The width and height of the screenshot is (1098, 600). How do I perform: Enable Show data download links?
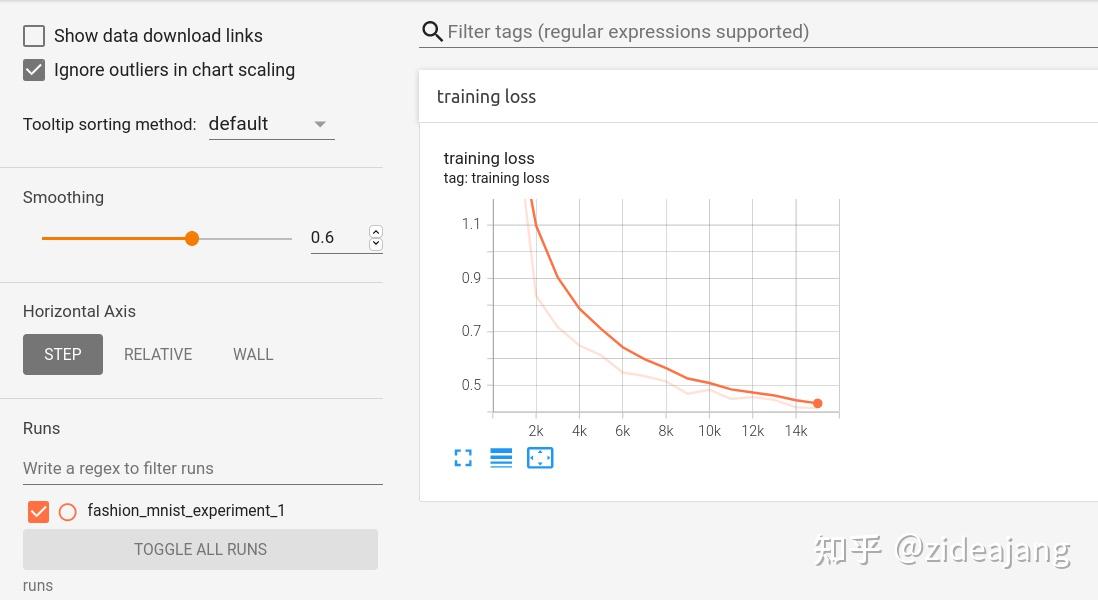[34, 36]
